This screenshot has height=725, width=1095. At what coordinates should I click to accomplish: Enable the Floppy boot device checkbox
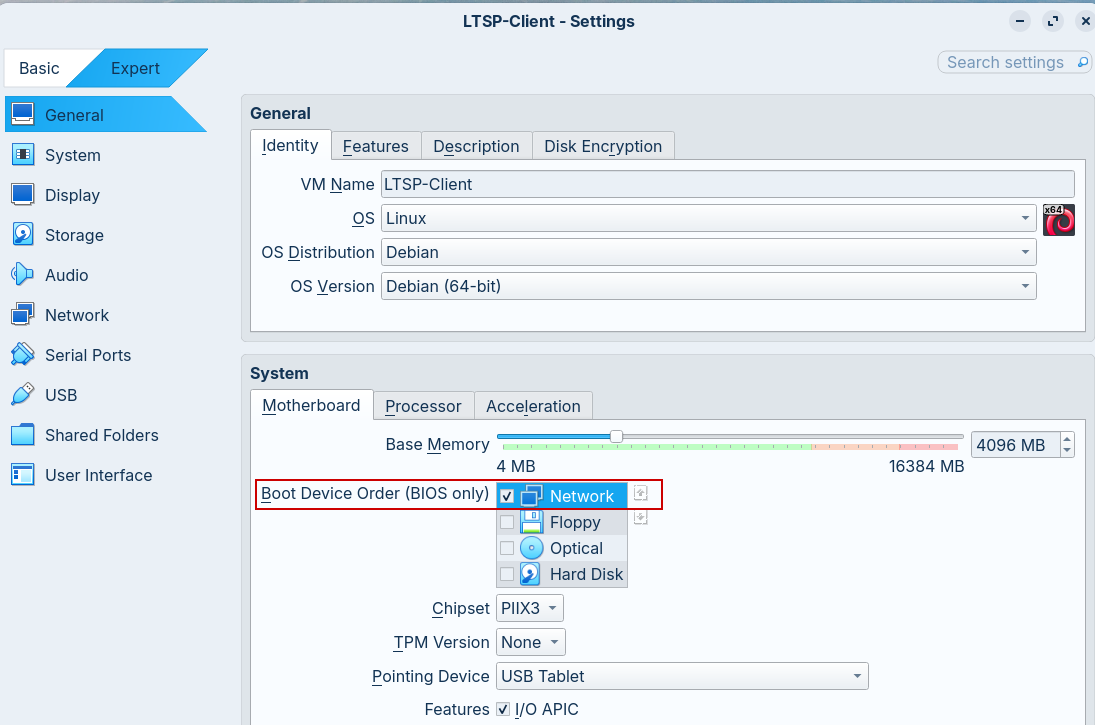(x=507, y=522)
